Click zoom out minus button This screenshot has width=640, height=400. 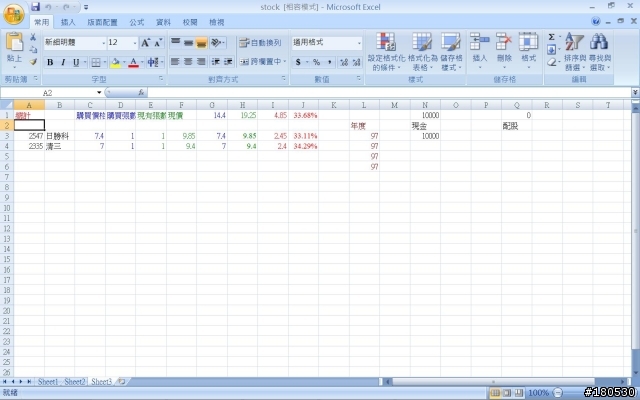click(558, 393)
